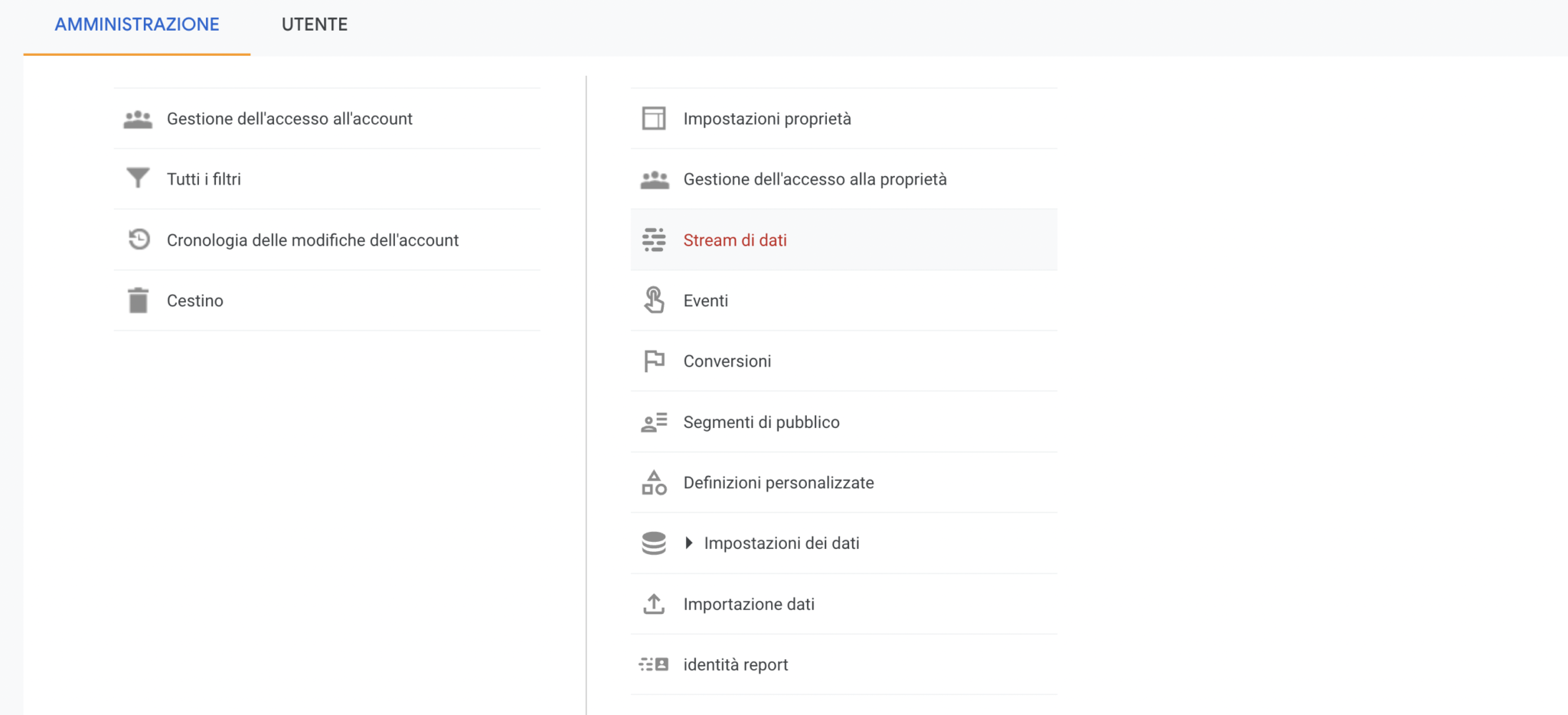The height and width of the screenshot is (715, 1568).
Task: Click the Eventi touch hand icon
Action: pos(654,300)
